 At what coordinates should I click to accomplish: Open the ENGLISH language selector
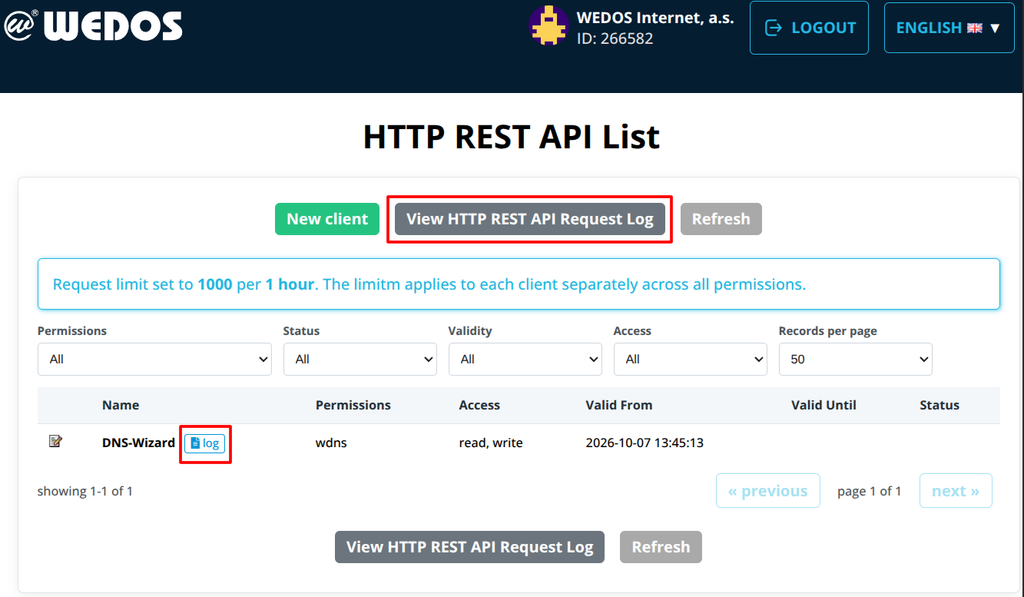pyautogui.click(x=949, y=27)
